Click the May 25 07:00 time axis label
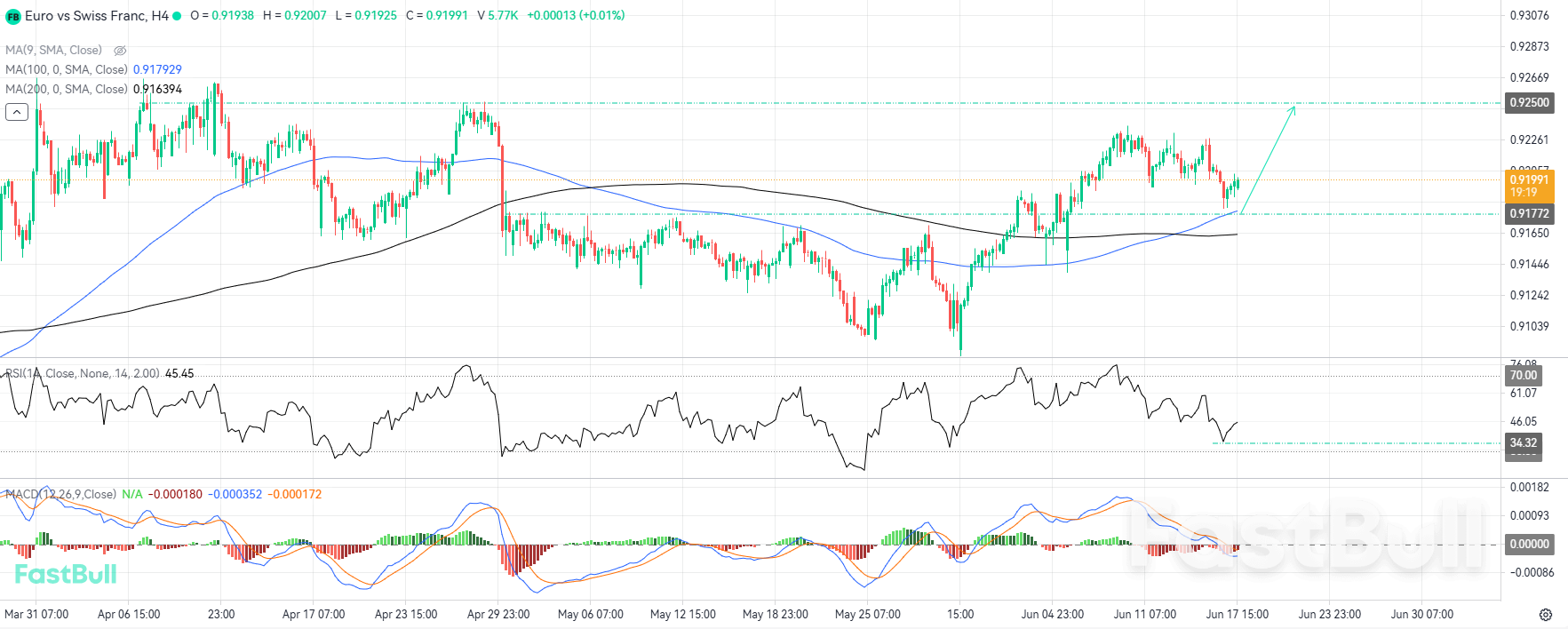 (x=867, y=614)
